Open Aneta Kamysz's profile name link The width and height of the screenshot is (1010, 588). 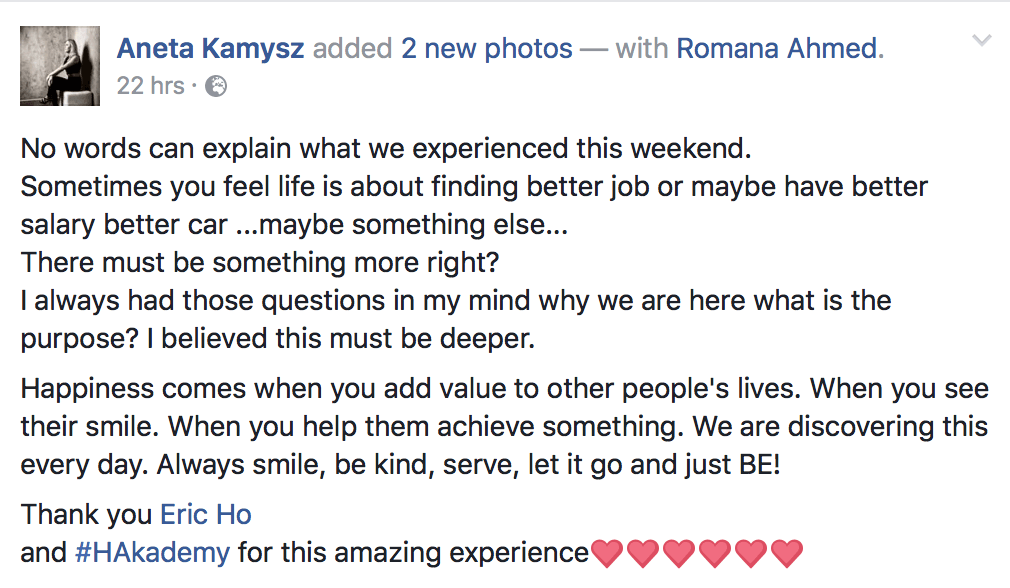211,48
